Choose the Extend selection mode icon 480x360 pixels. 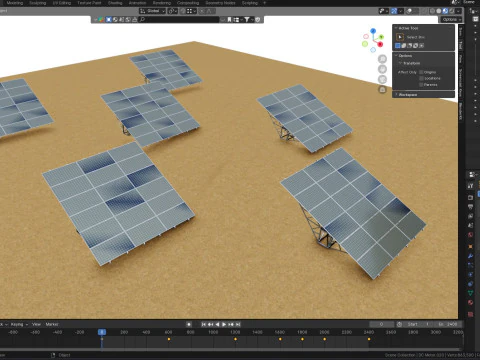click(404, 45)
